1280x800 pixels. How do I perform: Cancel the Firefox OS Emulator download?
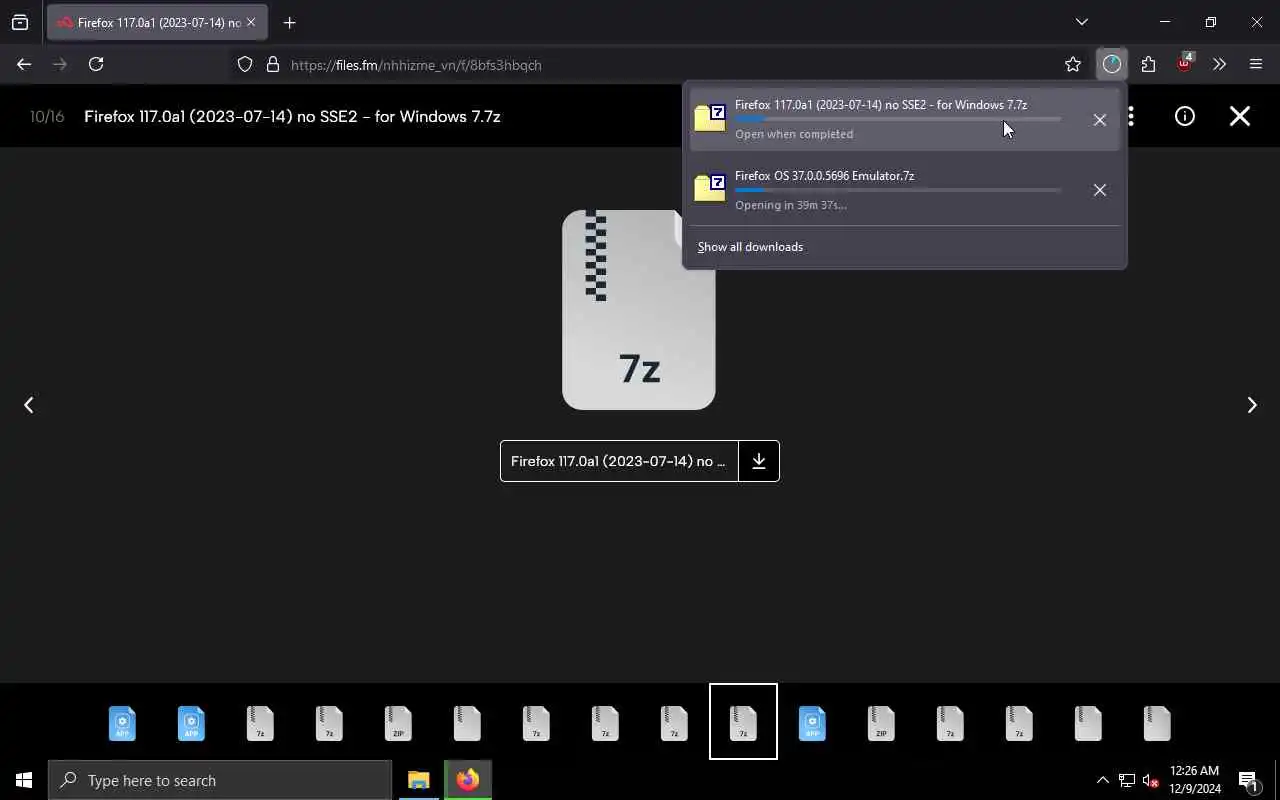pos(1099,190)
